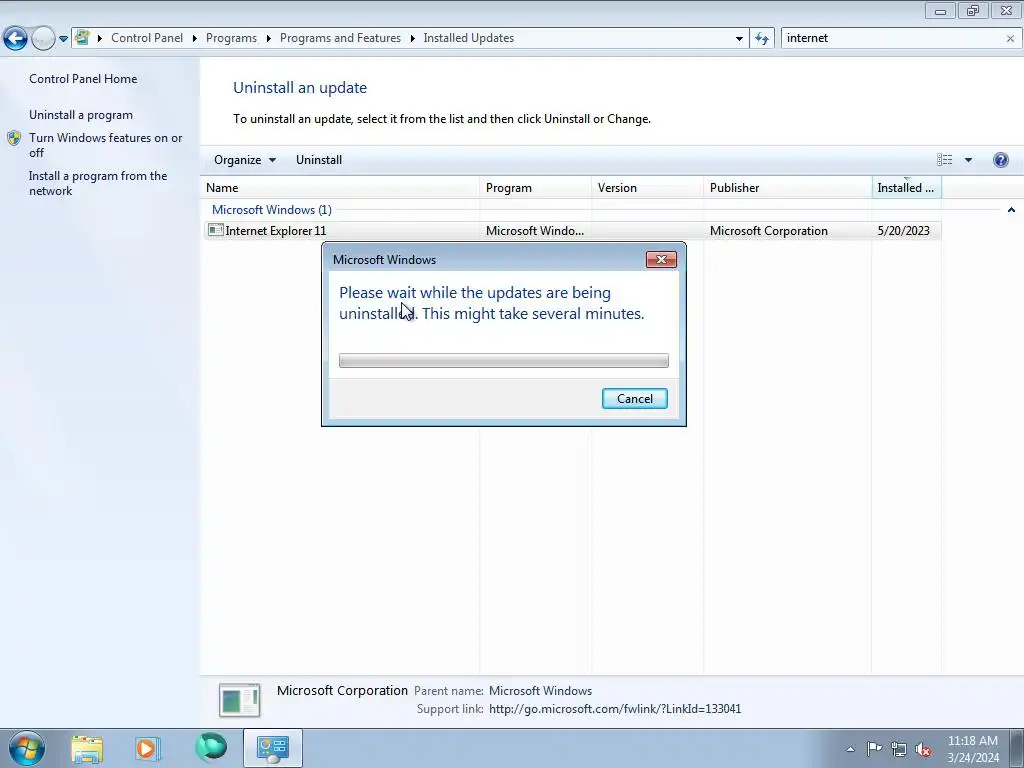Clear the search box text
The height and width of the screenshot is (768, 1024).
(1010, 39)
